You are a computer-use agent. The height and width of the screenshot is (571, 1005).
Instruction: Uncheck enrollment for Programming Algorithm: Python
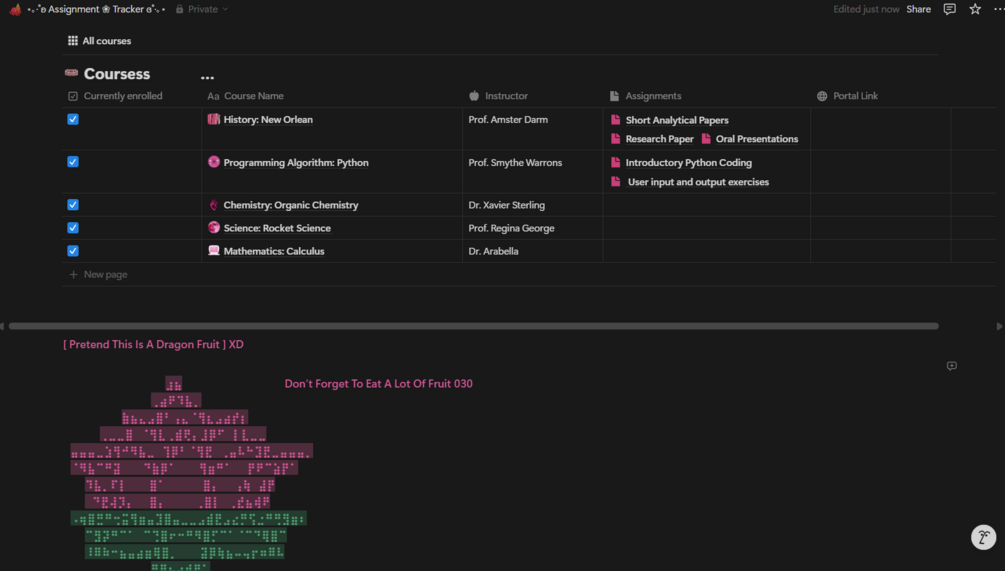73,162
